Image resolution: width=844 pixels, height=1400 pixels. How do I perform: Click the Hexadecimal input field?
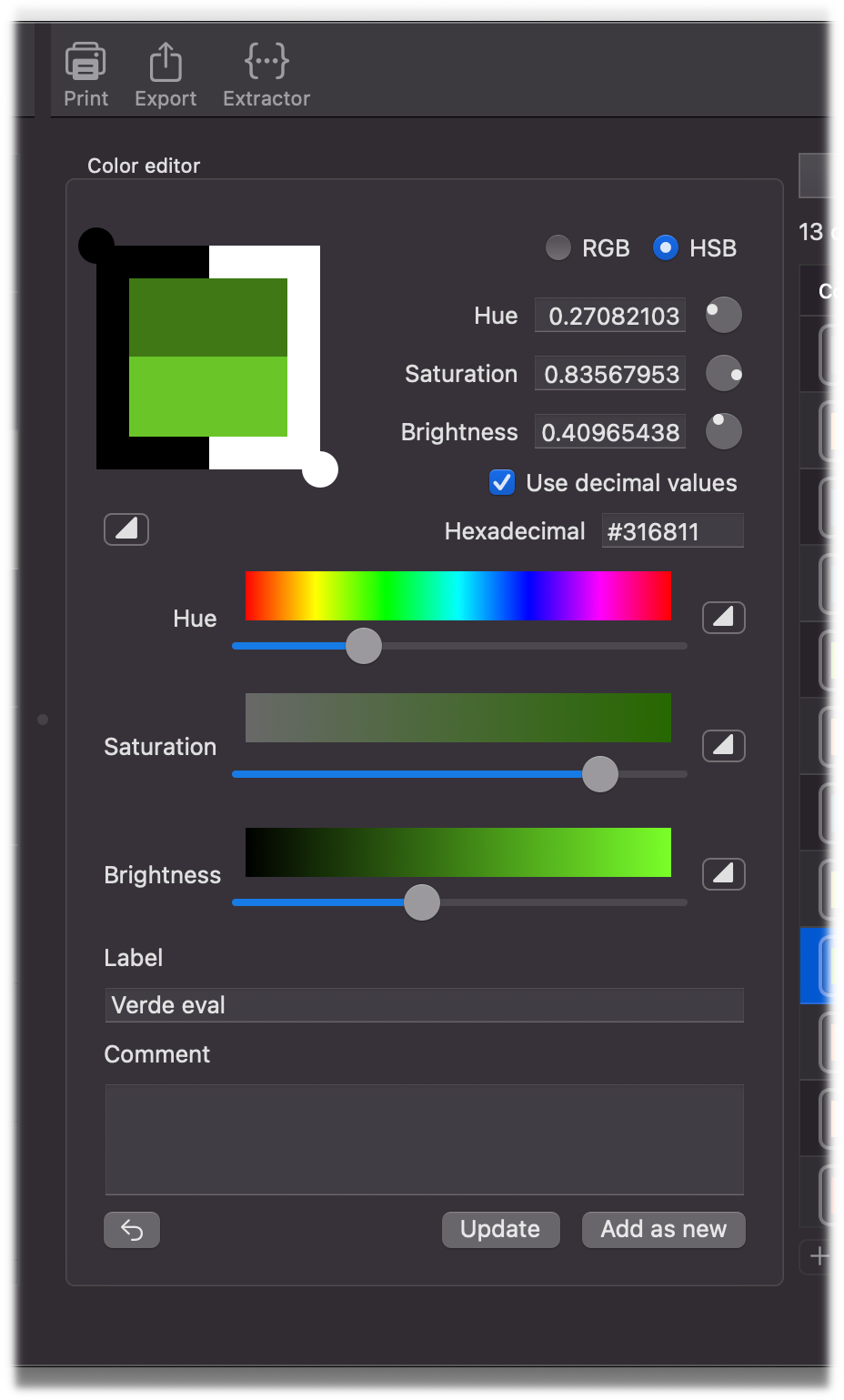pos(672,531)
